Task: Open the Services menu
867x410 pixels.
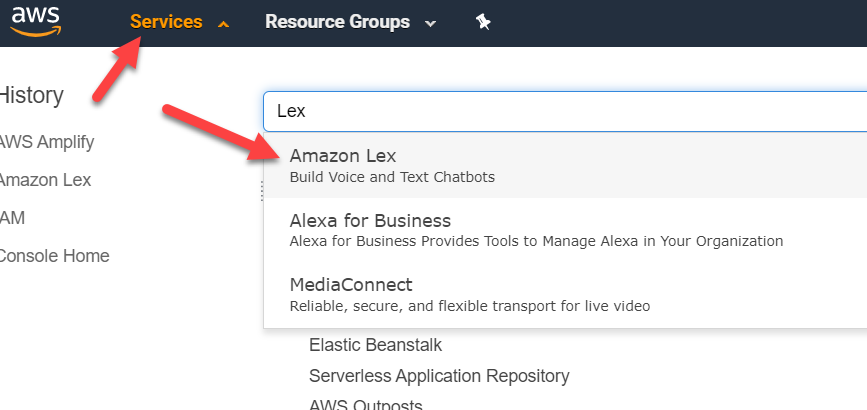Action: coord(166,22)
